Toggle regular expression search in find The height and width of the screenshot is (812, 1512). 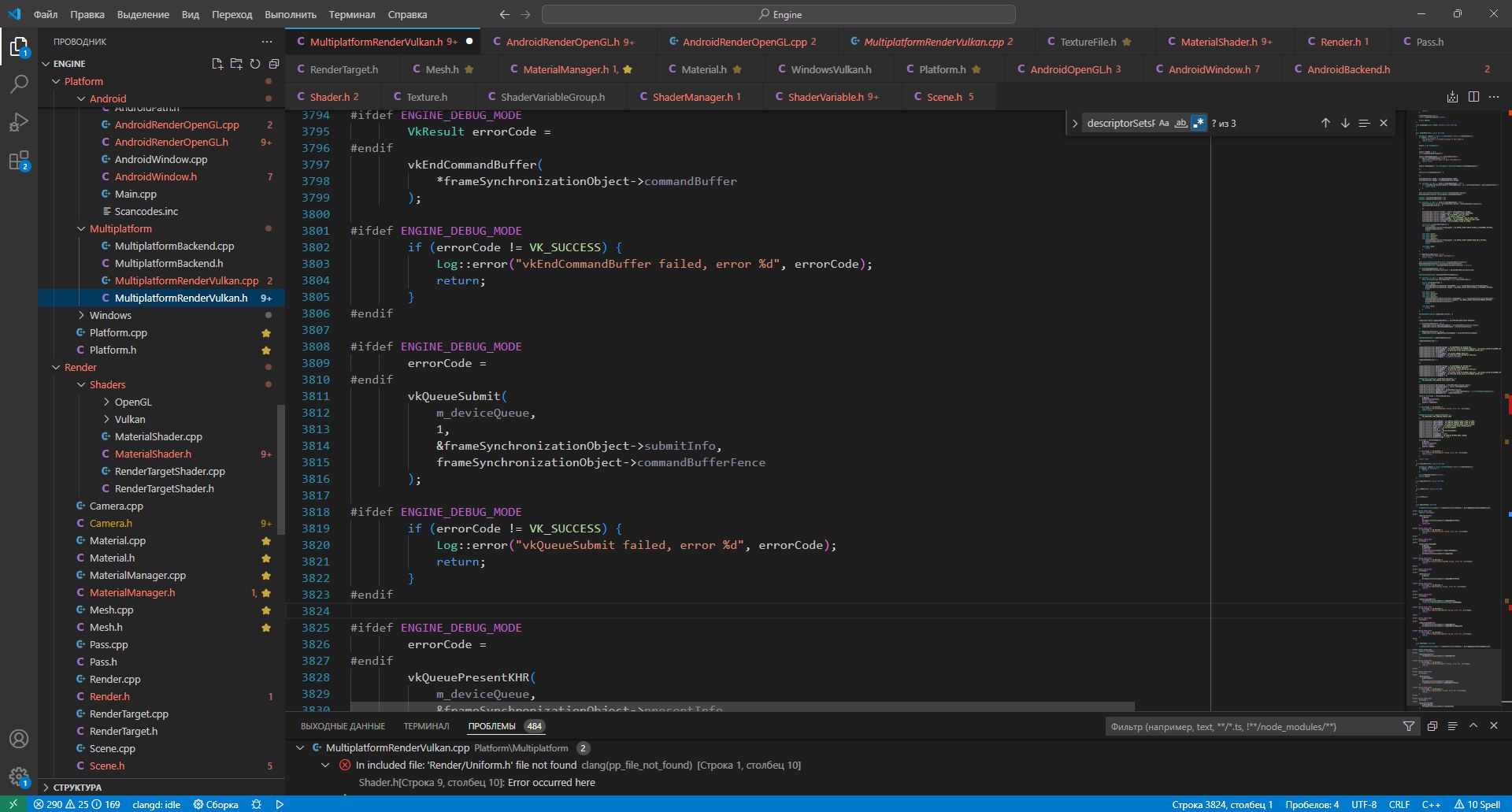pyautogui.click(x=1199, y=123)
